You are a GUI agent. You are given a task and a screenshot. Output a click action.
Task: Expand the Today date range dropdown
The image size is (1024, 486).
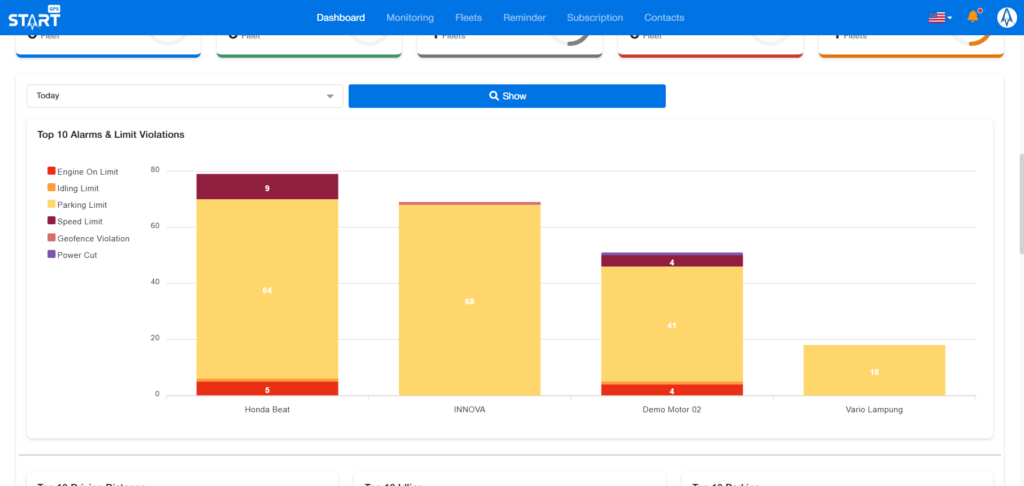(x=185, y=96)
